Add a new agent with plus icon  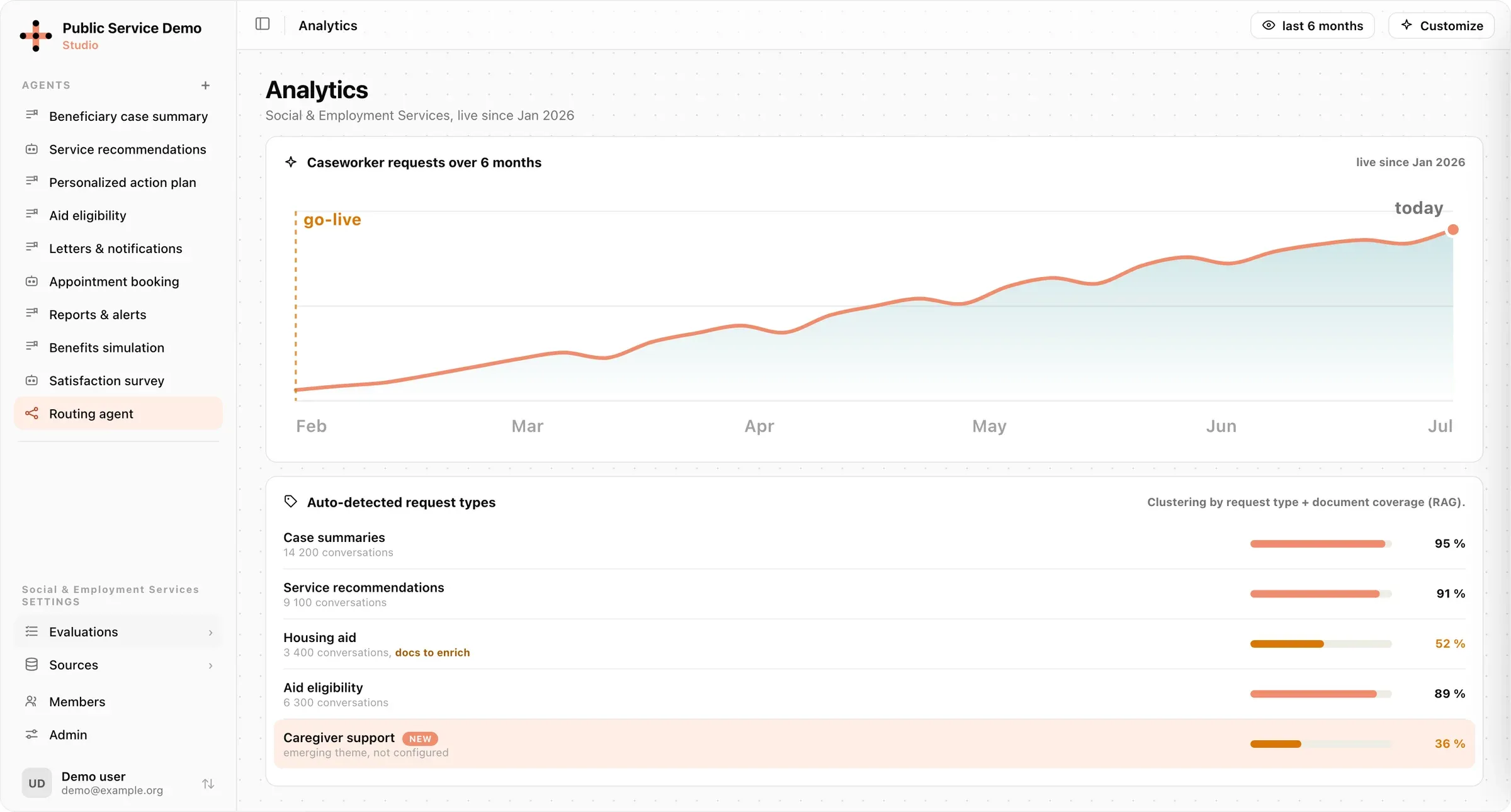[x=205, y=85]
